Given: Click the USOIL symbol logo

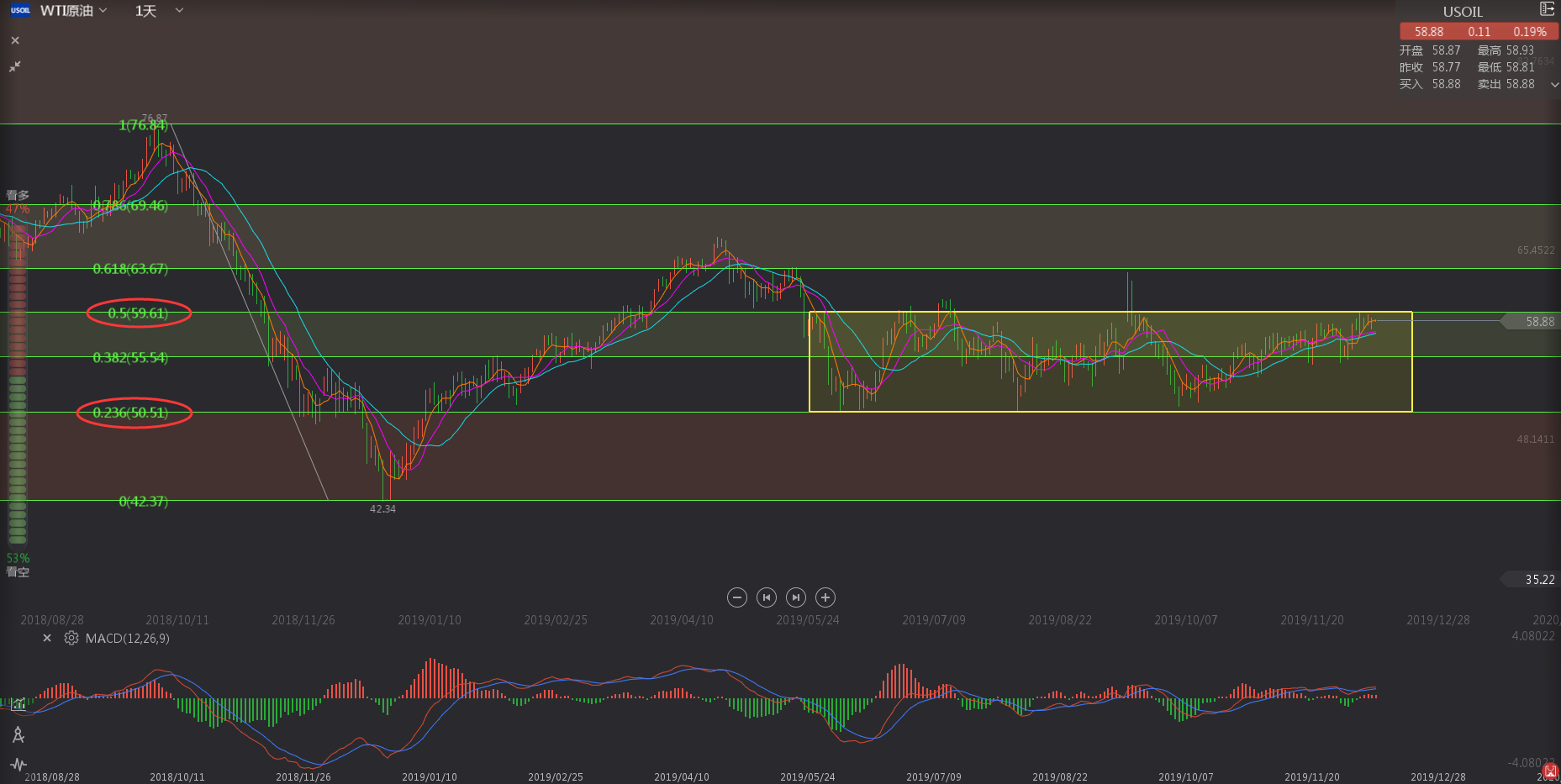Looking at the screenshot, I should point(20,11).
